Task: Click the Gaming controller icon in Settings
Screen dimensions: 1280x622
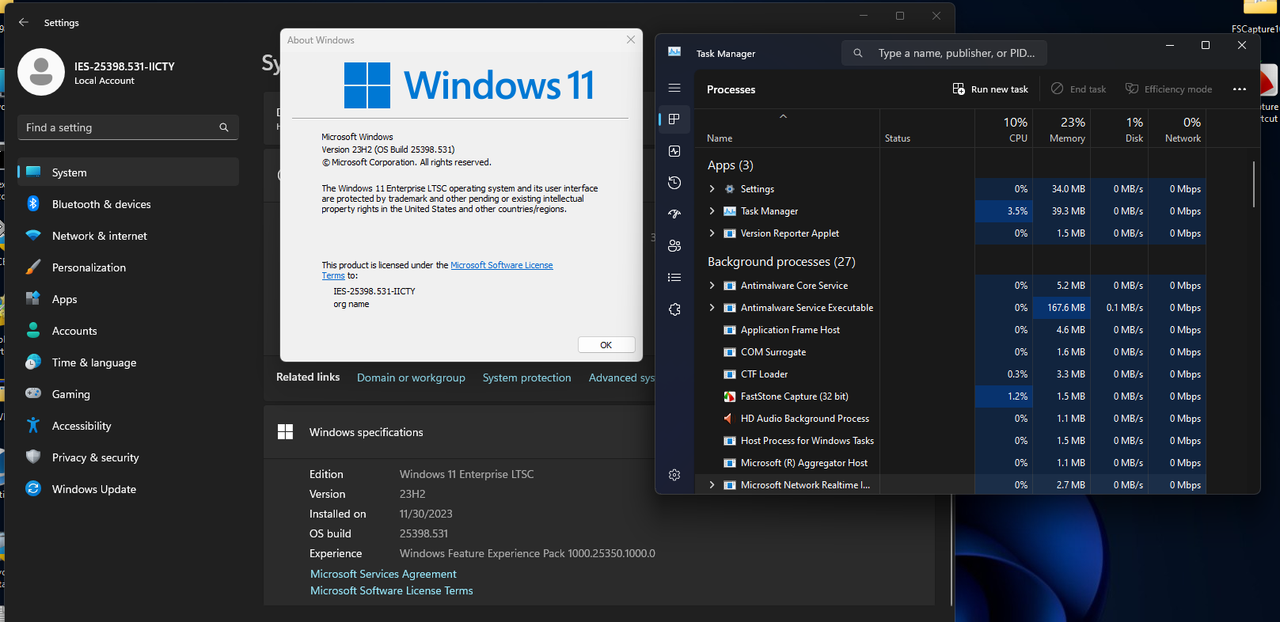Action: click(33, 394)
